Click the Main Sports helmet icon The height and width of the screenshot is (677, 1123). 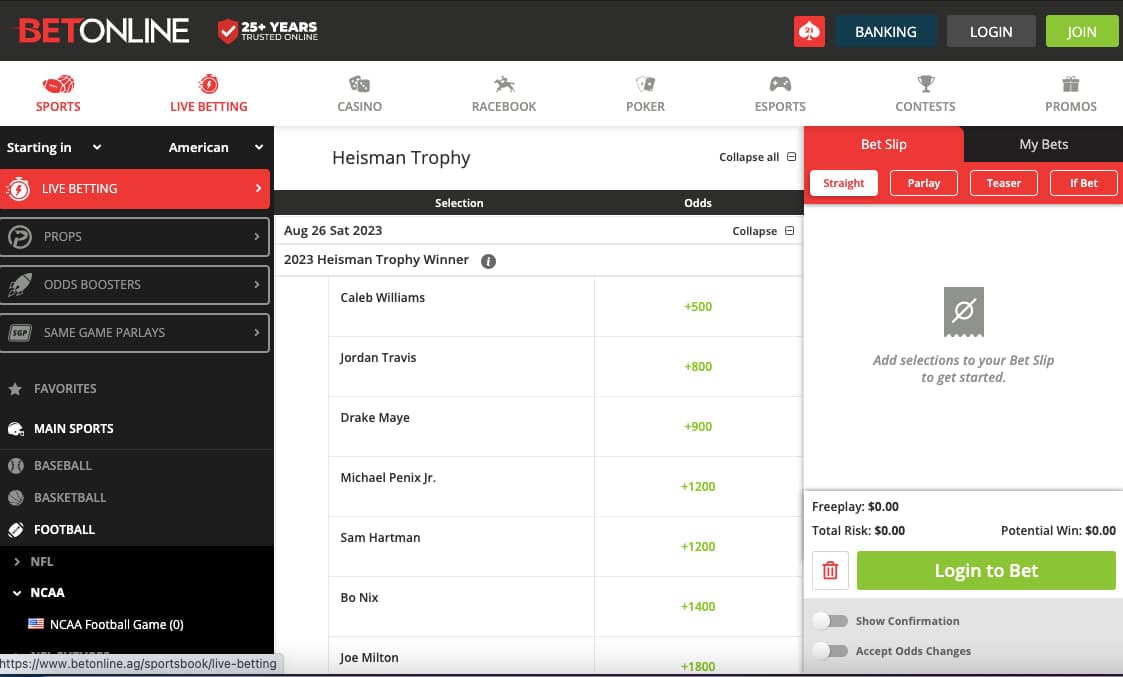16,429
